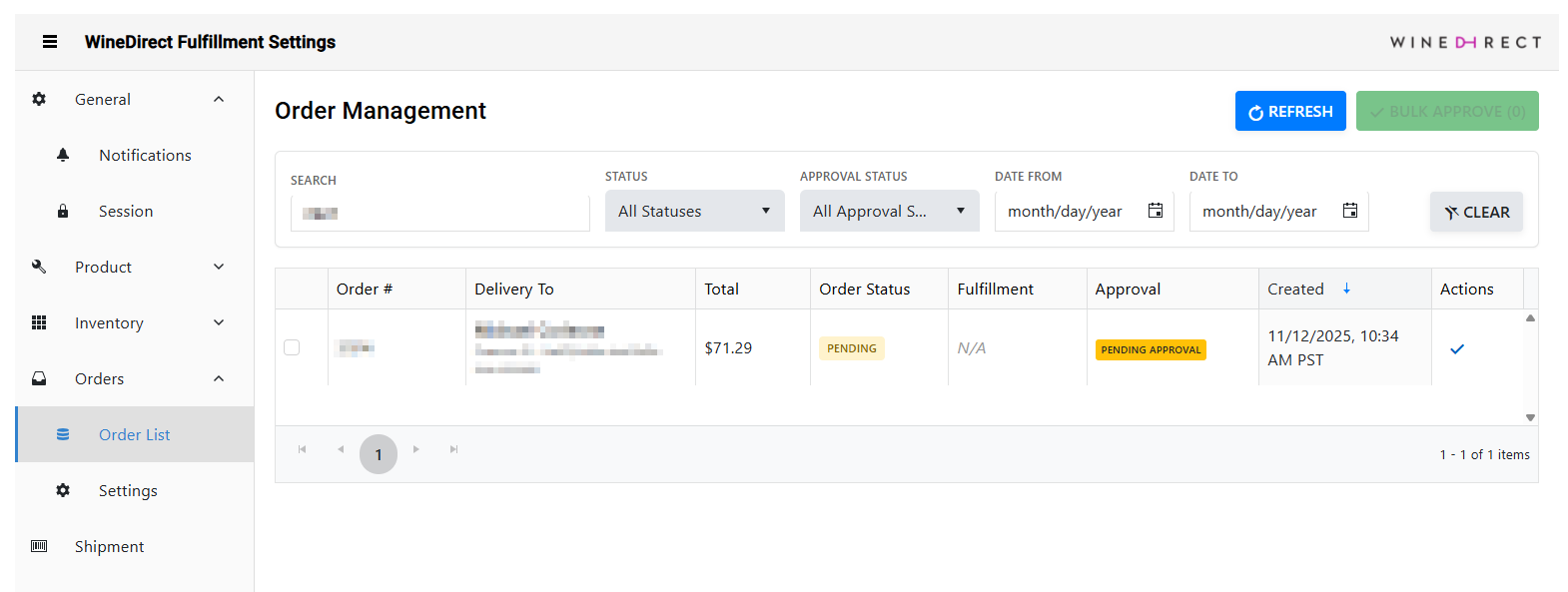The height and width of the screenshot is (592, 1568).
Task: Open the Date From calendar picker icon
Action: point(1156,211)
